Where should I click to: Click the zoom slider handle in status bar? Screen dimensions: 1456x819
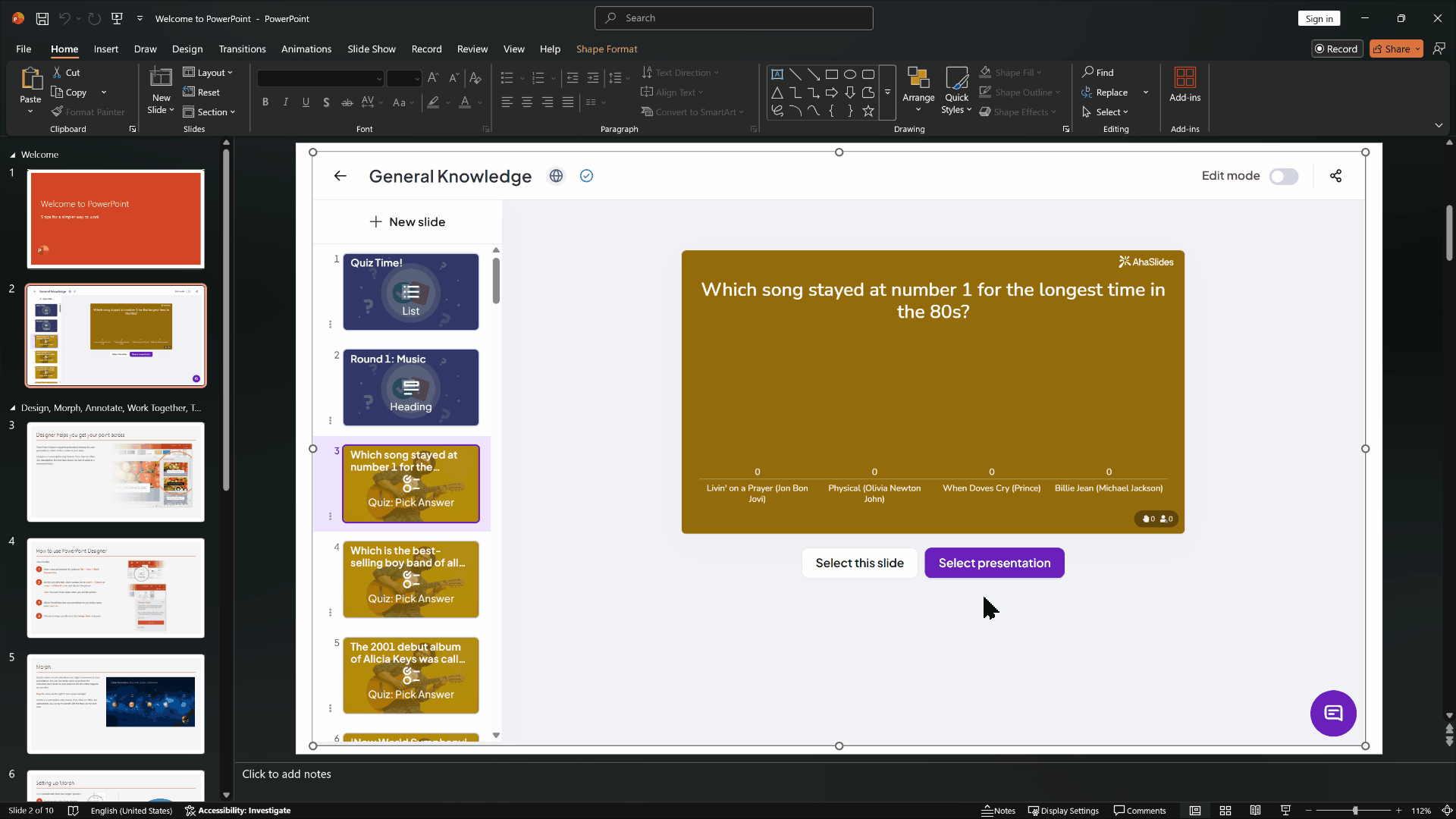click(x=1354, y=811)
